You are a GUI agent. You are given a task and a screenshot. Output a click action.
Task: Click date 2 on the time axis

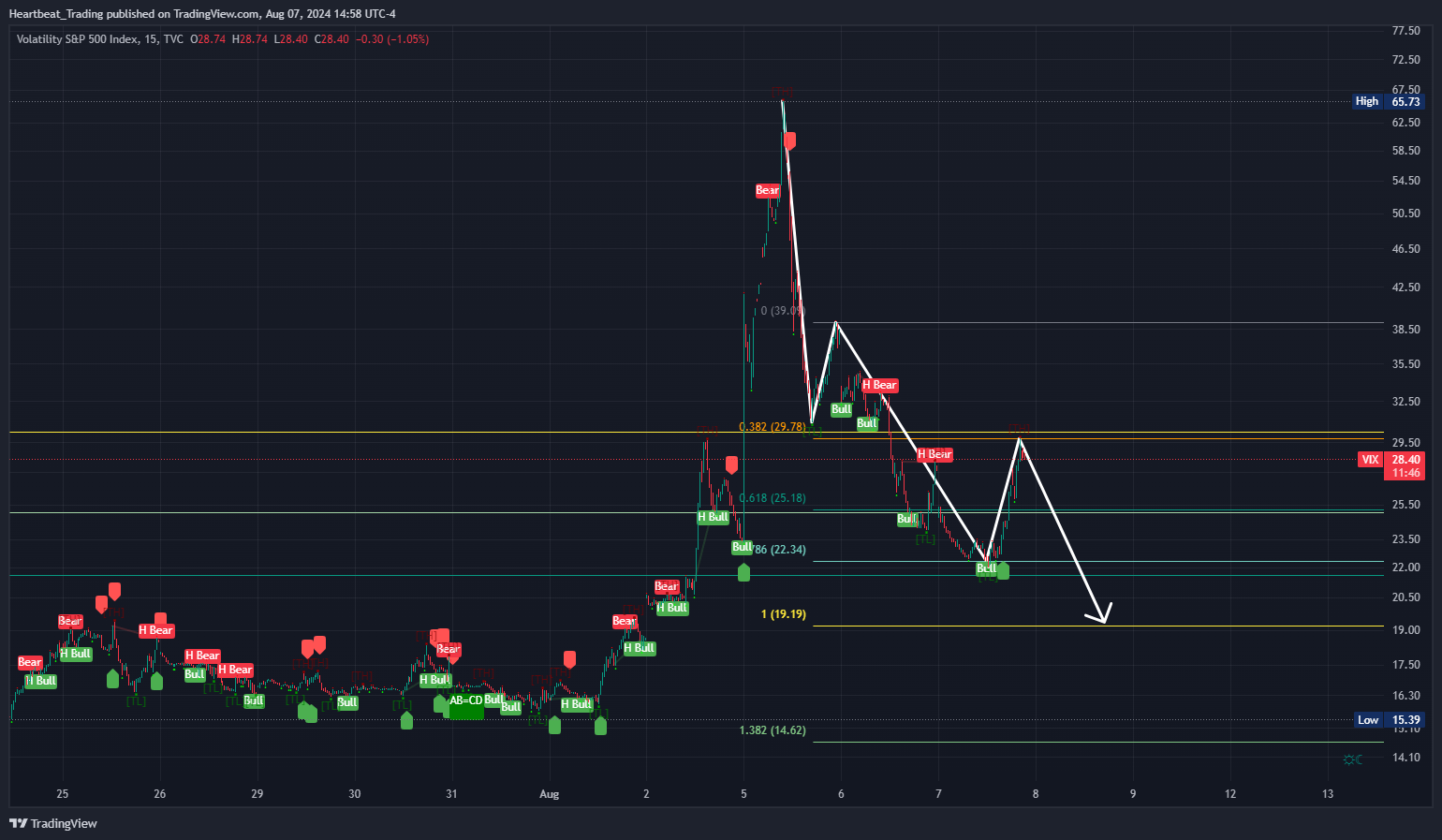click(x=646, y=793)
